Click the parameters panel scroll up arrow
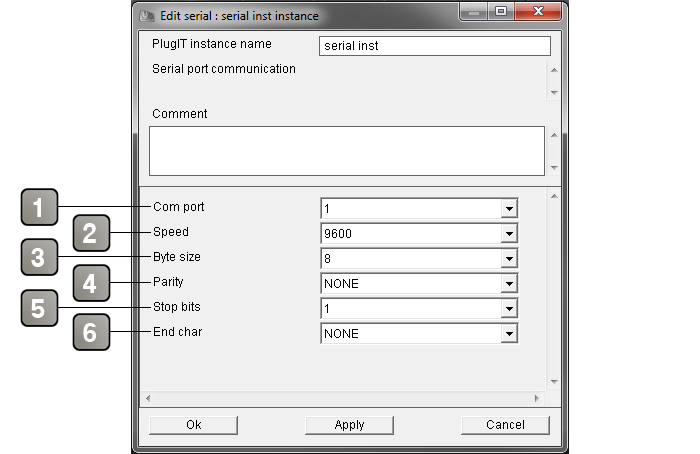Image resolution: width=700 pixels, height=454 pixels. [x=554, y=196]
